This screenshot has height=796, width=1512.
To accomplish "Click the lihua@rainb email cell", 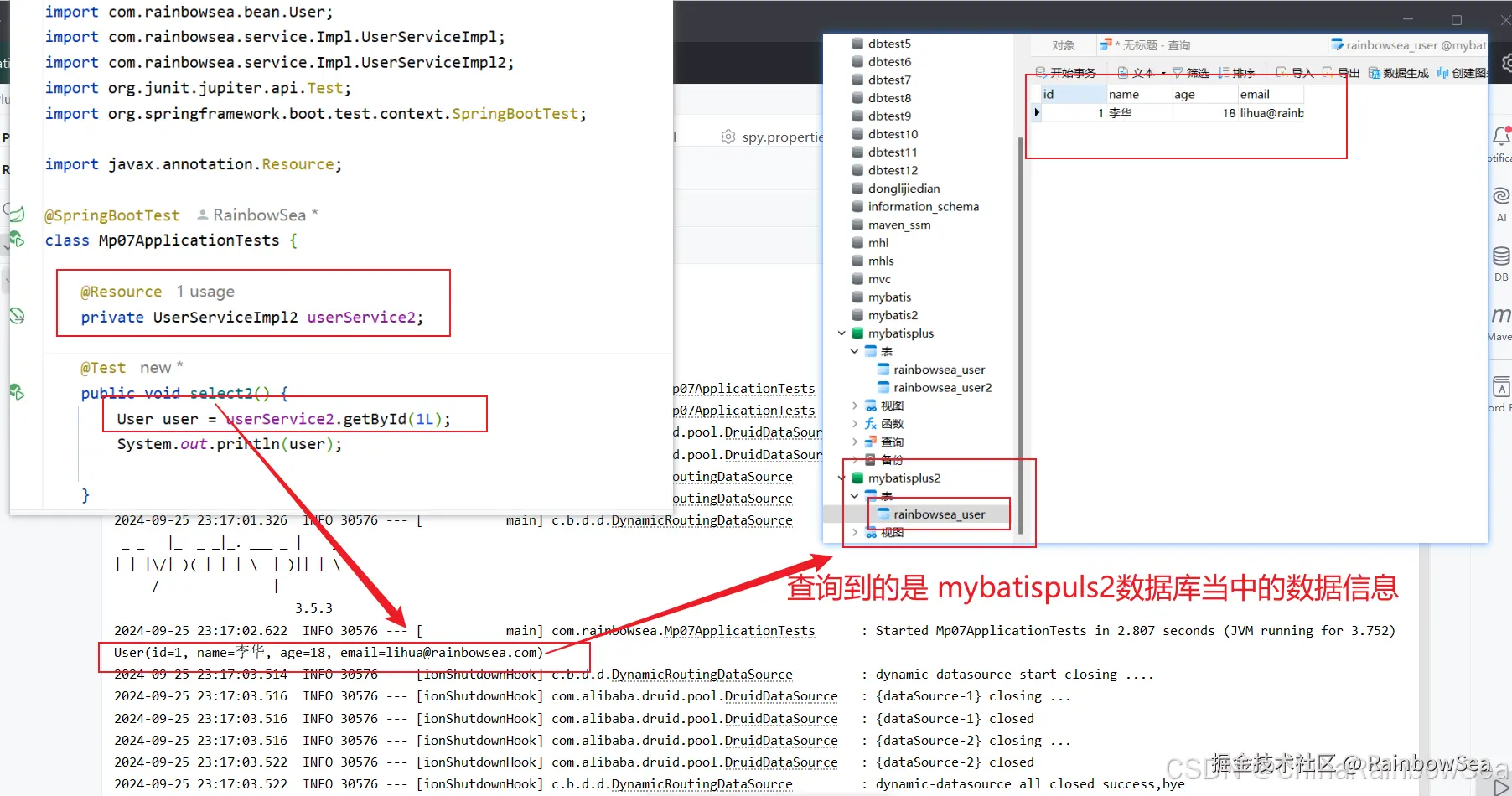I will point(1271,113).
